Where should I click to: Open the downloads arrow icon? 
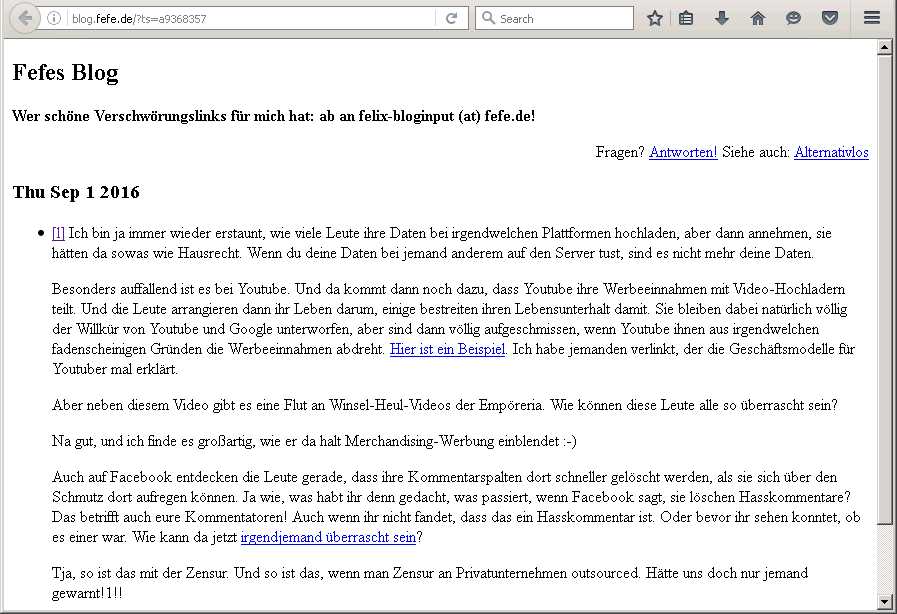coord(721,18)
